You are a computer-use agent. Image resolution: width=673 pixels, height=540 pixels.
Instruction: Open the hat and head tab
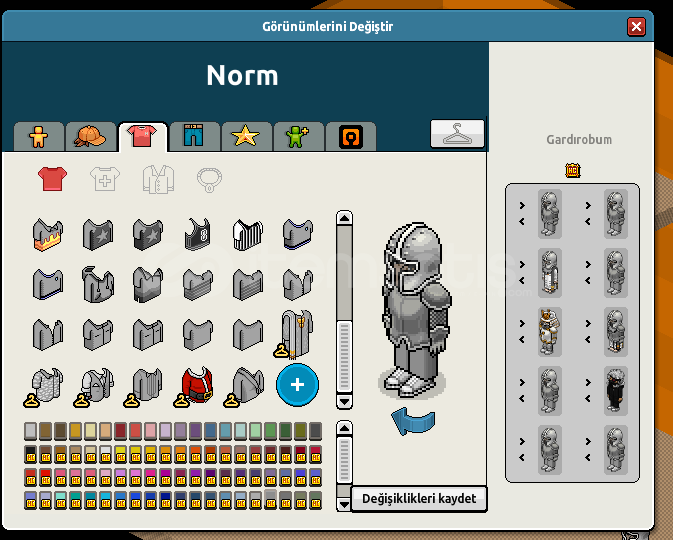tap(90, 137)
